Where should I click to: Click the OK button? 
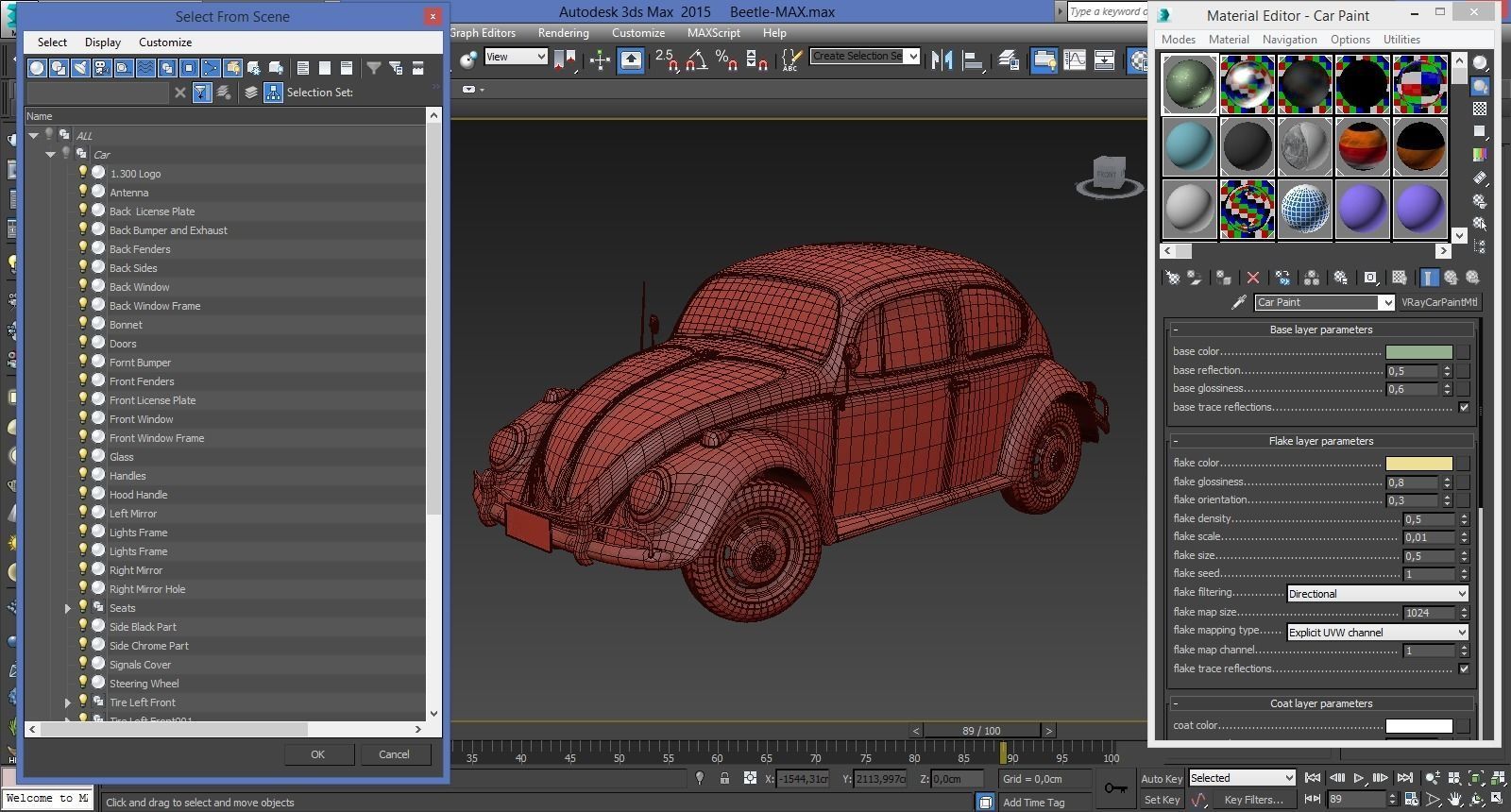[x=317, y=754]
